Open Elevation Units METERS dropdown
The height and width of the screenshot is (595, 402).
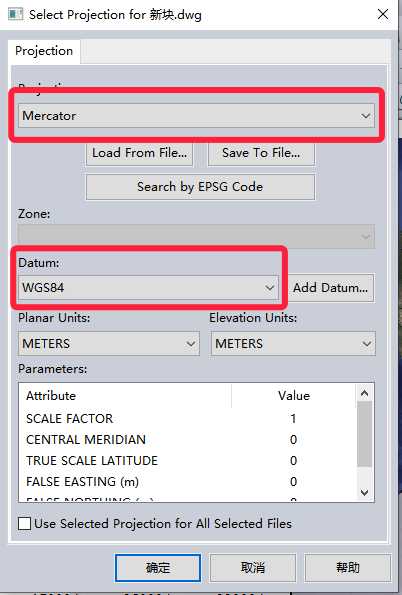point(293,344)
